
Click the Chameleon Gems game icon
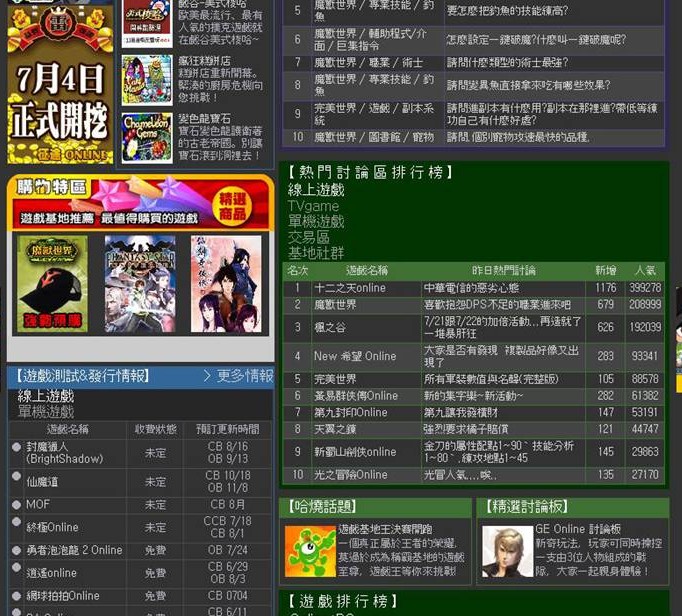(x=147, y=137)
